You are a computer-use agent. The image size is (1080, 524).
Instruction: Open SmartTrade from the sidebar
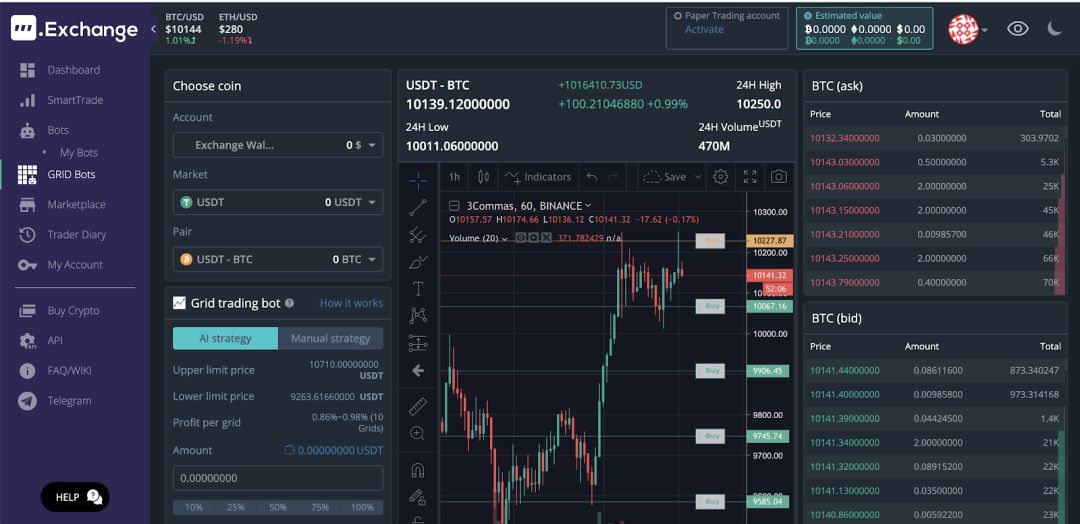[61, 100]
